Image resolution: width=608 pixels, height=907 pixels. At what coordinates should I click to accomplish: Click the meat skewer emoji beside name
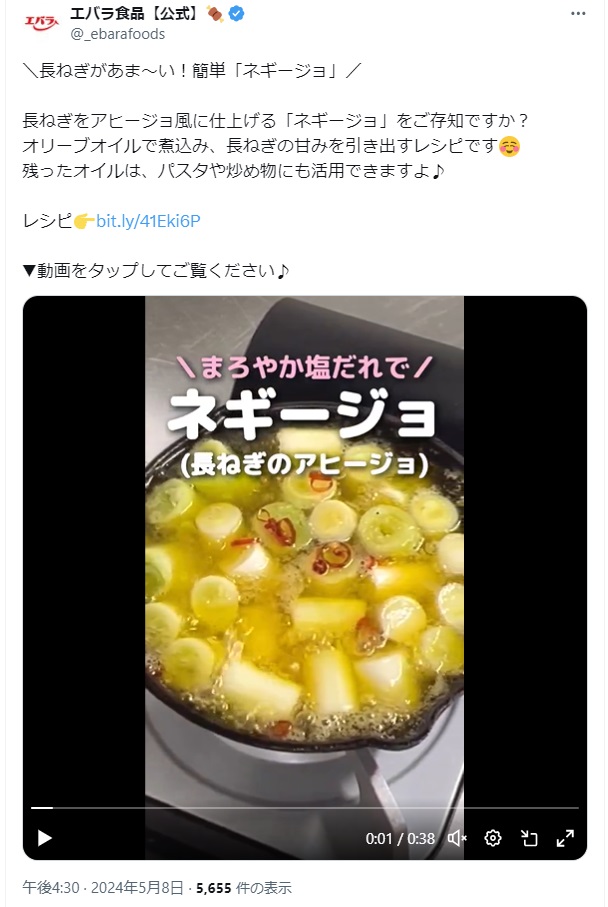coord(215,13)
